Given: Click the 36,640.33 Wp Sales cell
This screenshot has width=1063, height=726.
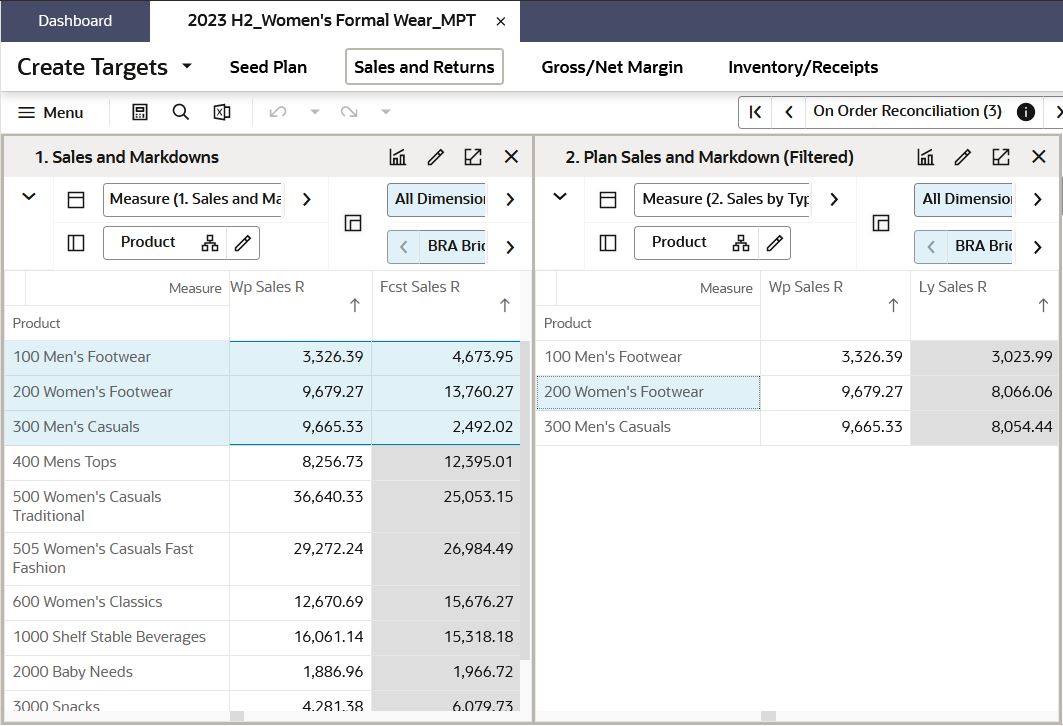Looking at the screenshot, I should click(x=301, y=506).
